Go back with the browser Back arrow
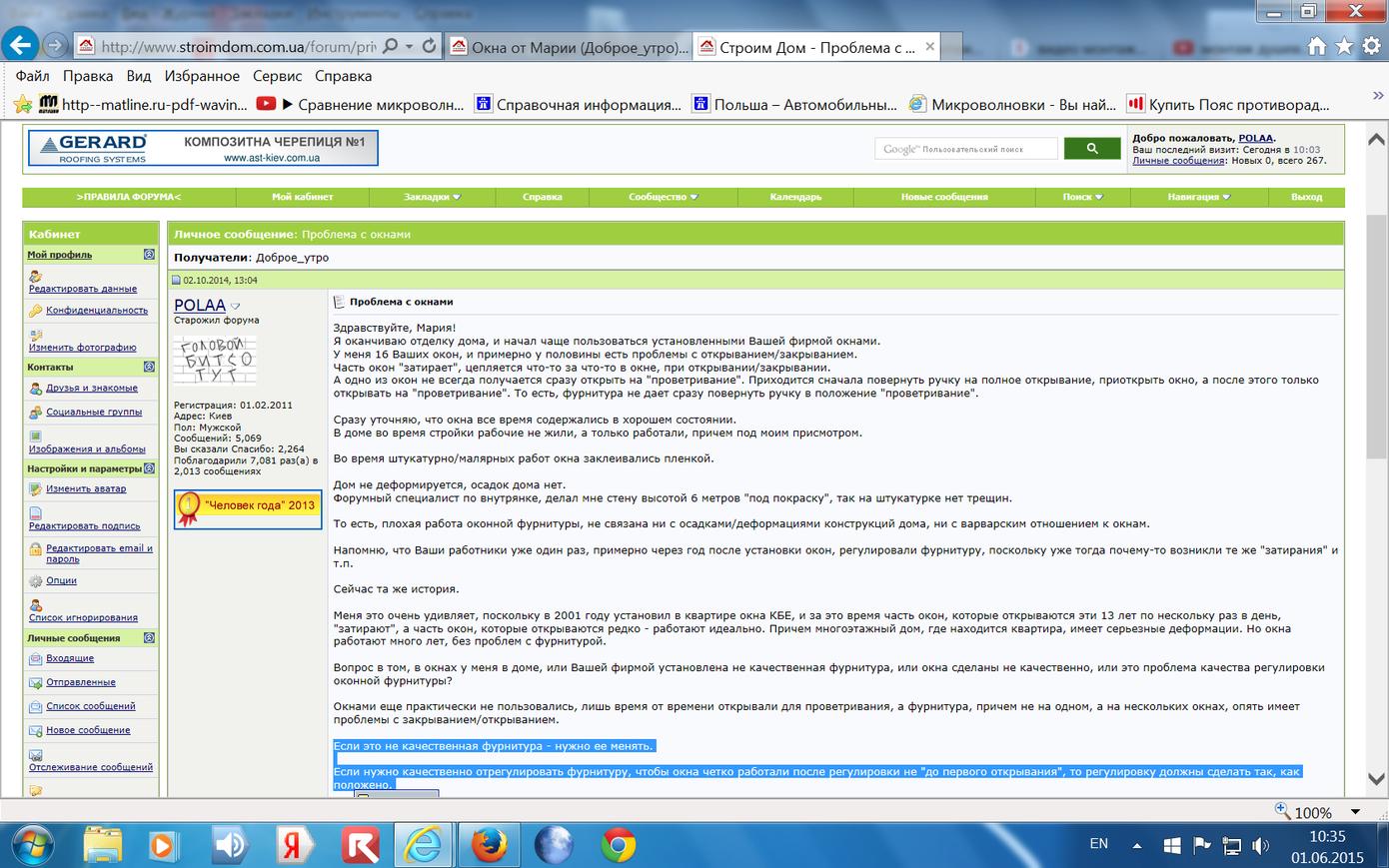Screen dimensions: 1389x868 (21, 45)
